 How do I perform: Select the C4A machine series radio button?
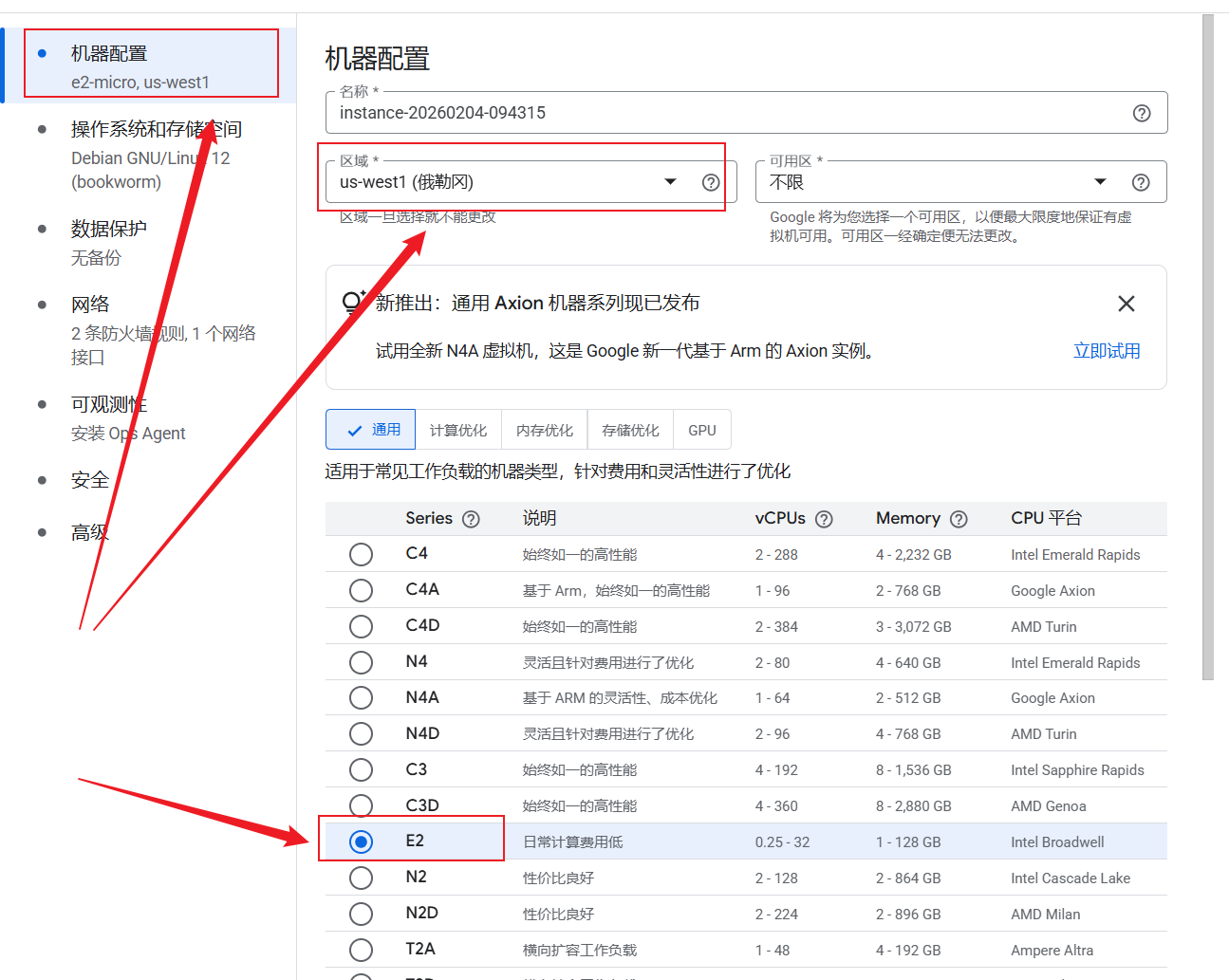point(361,590)
